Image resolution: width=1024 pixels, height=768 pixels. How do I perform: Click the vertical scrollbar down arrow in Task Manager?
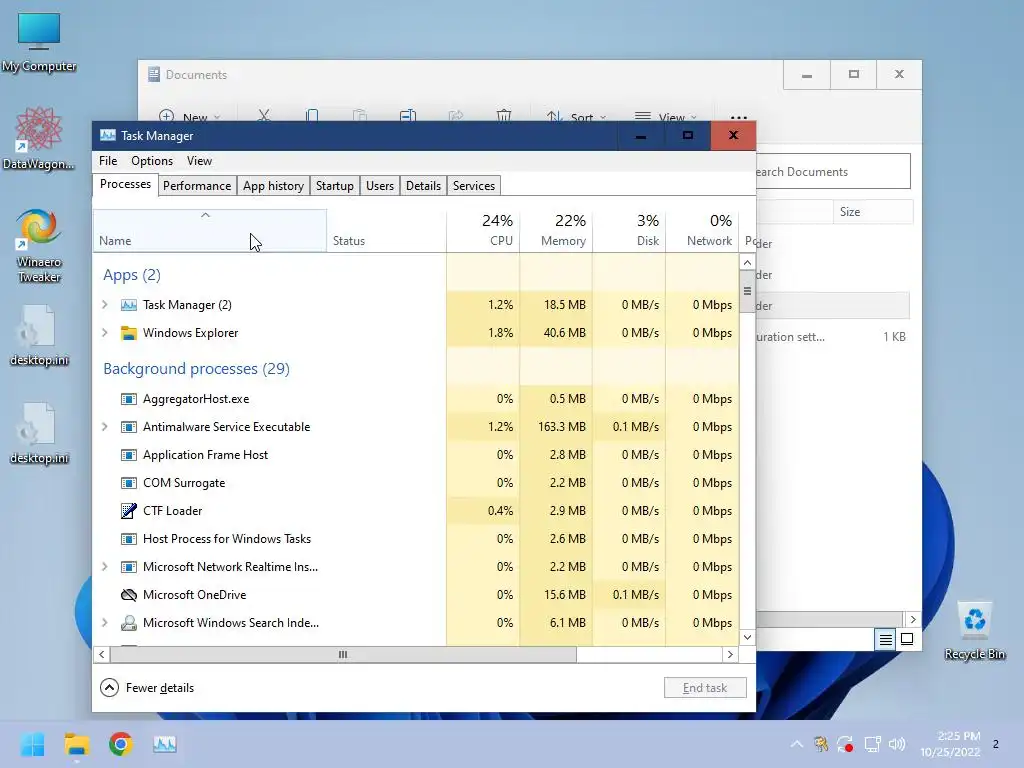click(x=747, y=637)
